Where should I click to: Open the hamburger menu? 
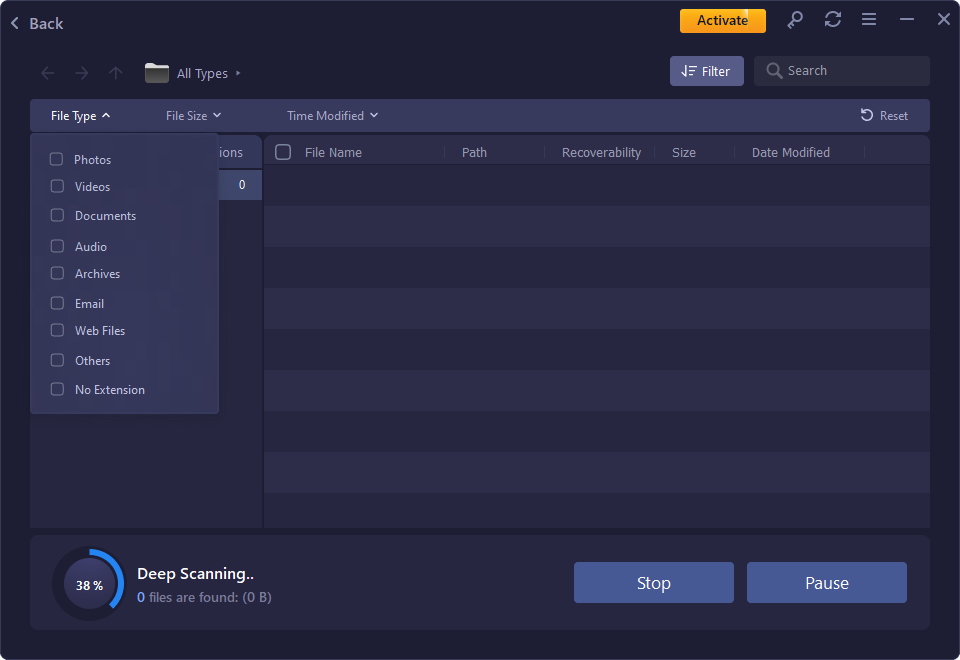[x=868, y=19]
